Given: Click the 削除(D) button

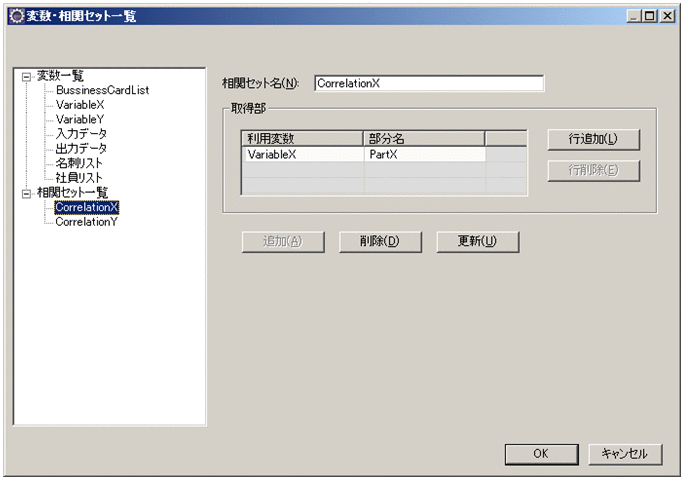Looking at the screenshot, I should (380, 242).
